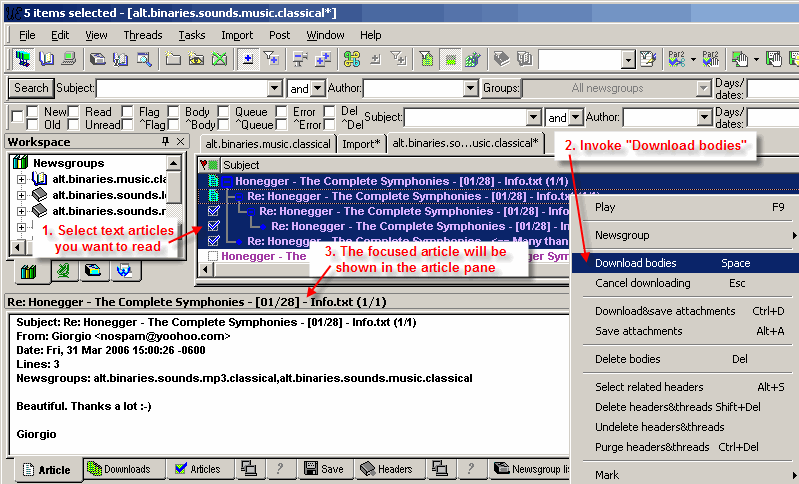The image size is (799, 484).
Task: Open the Search bar and operator dropdown
Action: coord(317,88)
